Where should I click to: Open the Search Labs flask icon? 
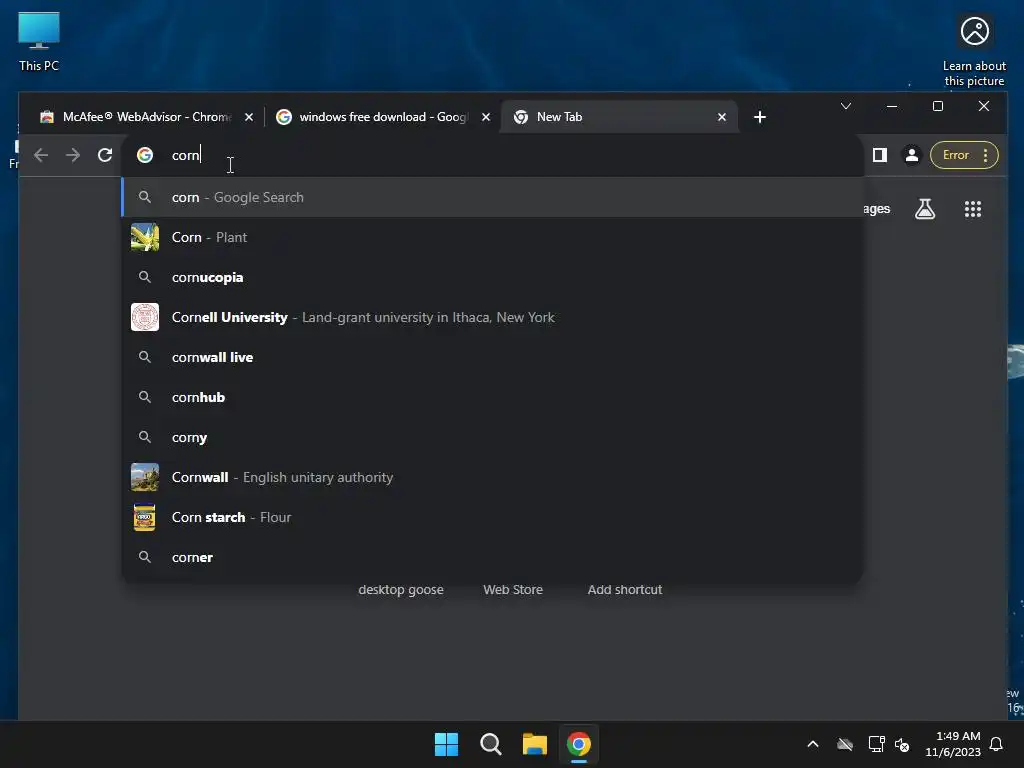(925, 209)
